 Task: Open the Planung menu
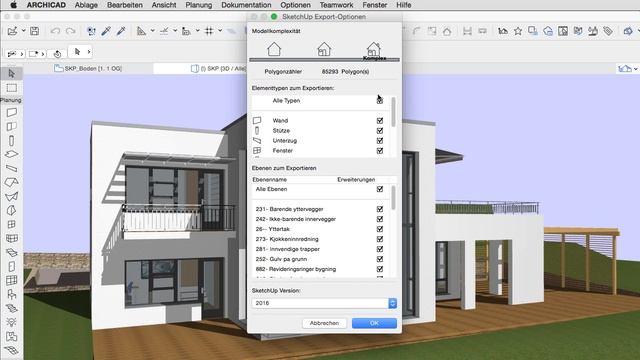tap(198, 5)
